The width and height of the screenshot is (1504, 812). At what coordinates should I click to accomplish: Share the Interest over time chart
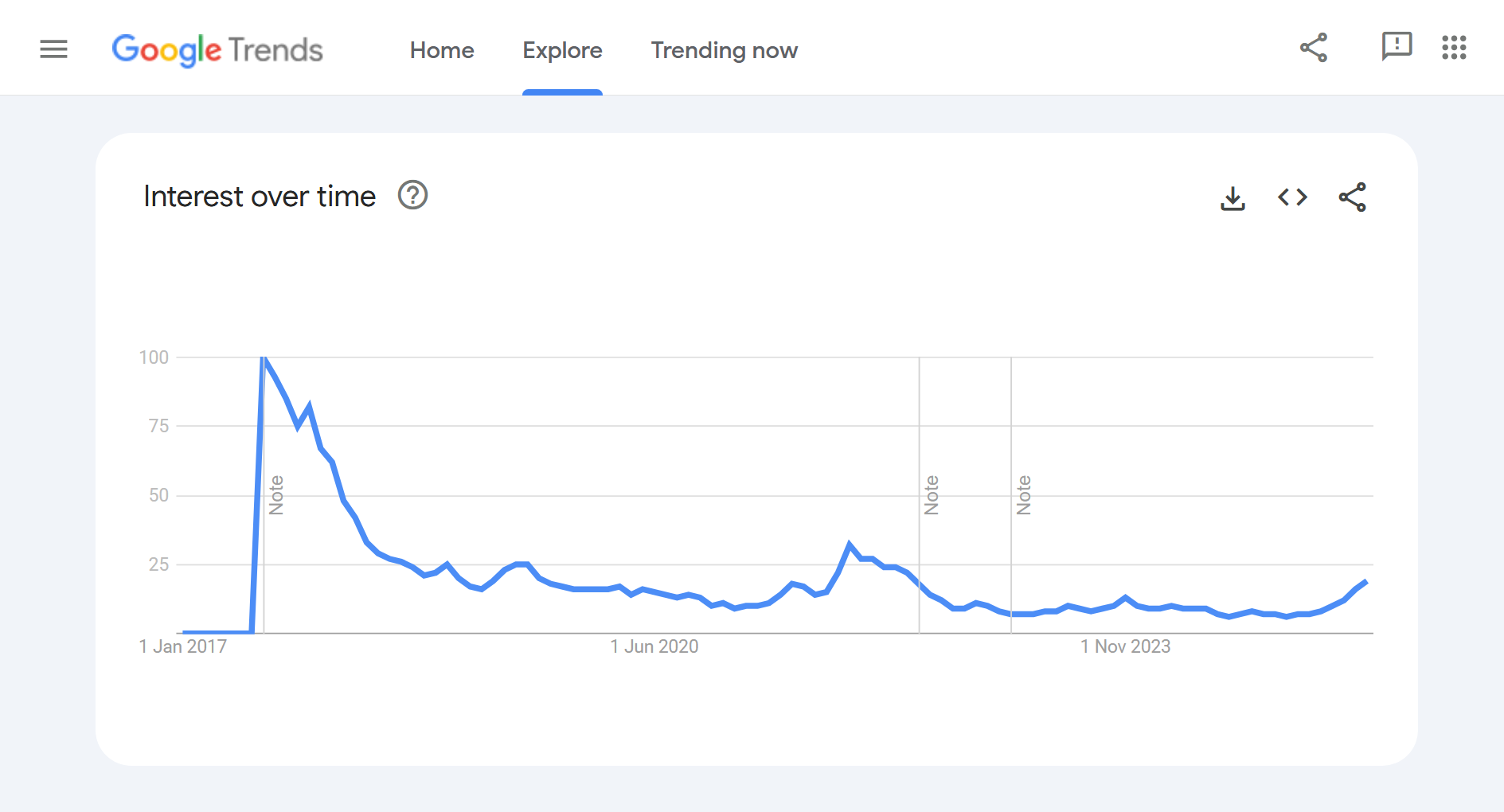[x=1352, y=197]
